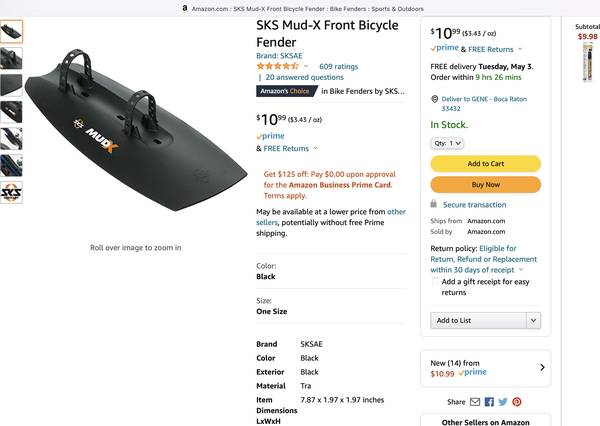Screen dimensions: 600x426
Task: Open the 609 ratings link
Action: click(x=338, y=66)
